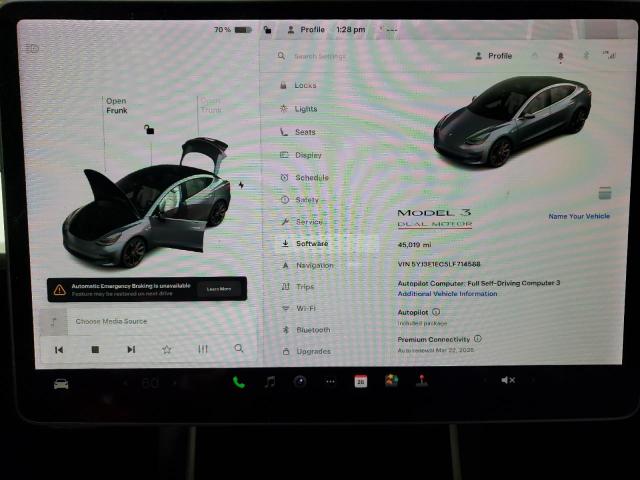The image size is (640, 480).
Task: Click the Search Settings field
Action: (x=320, y=56)
